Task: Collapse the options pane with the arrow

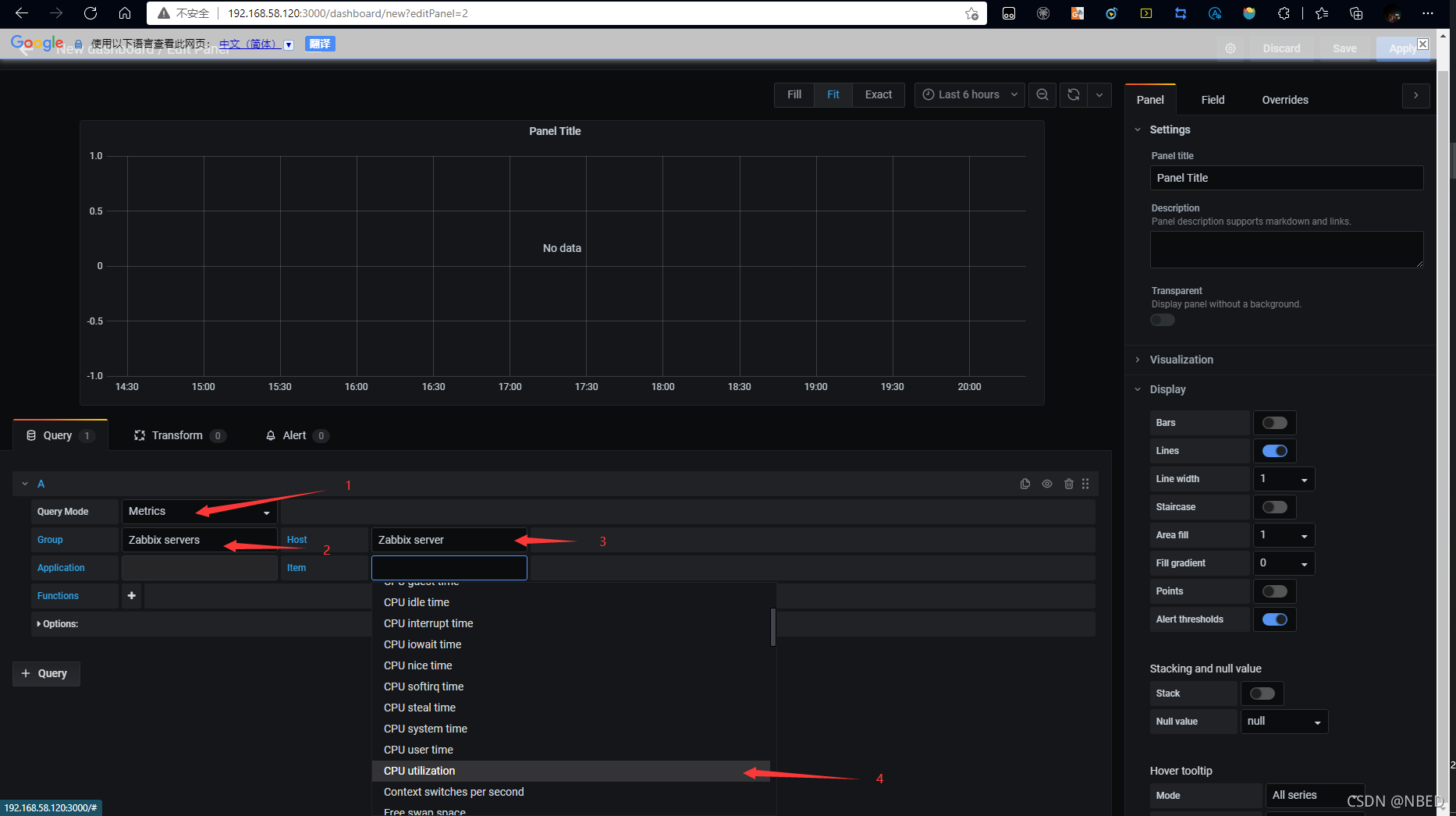Action: pyautogui.click(x=1416, y=95)
